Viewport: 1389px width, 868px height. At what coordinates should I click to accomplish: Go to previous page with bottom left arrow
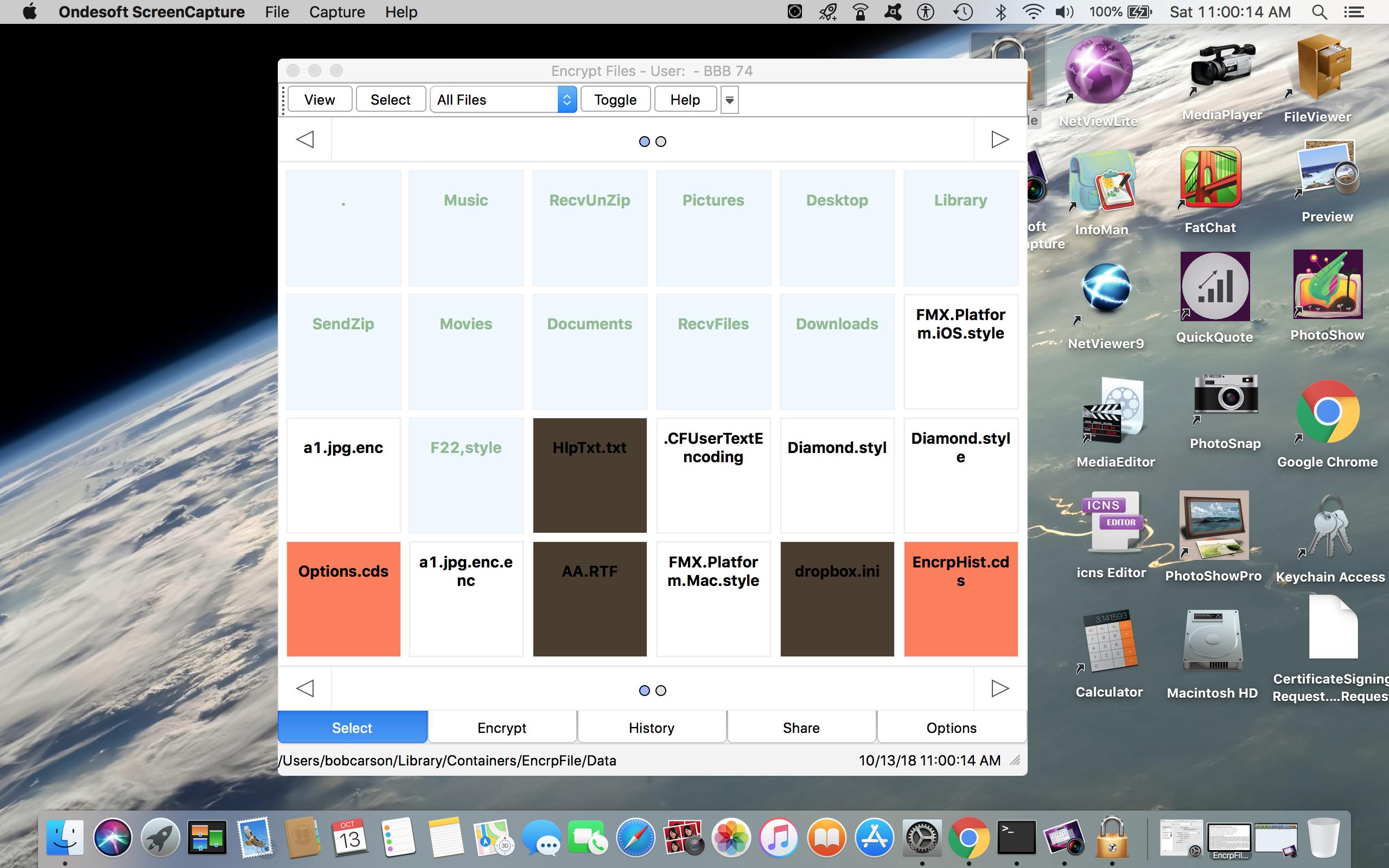pyautogui.click(x=305, y=688)
